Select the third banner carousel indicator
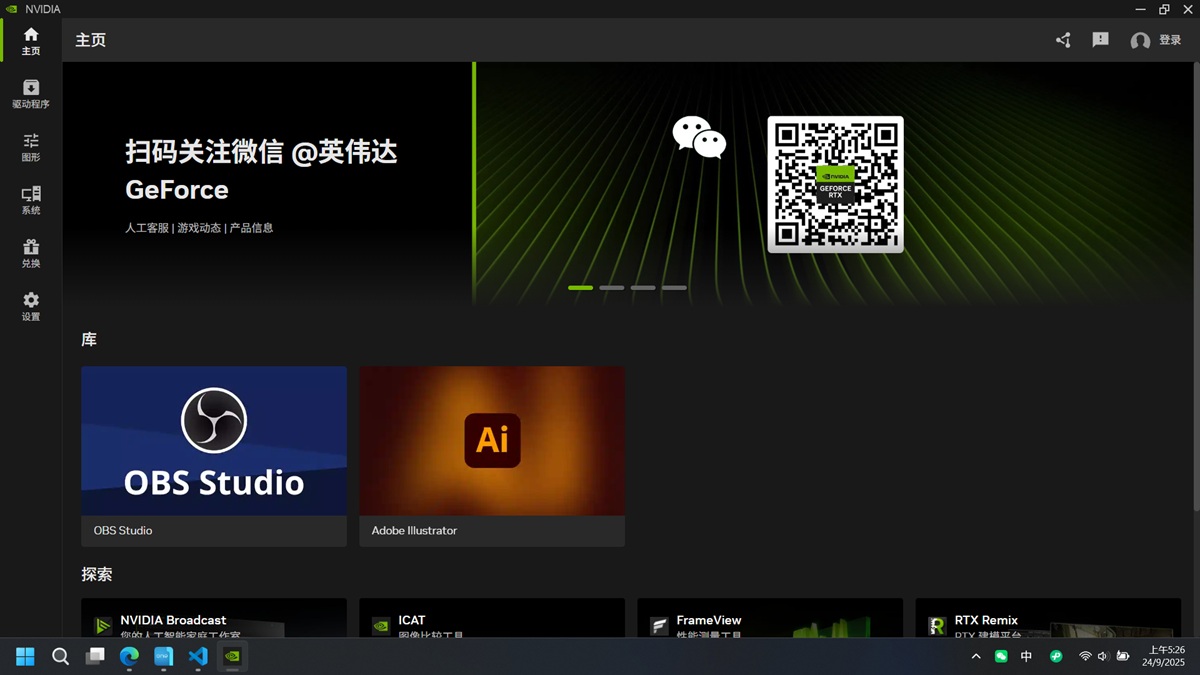This screenshot has height=675, width=1200. click(643, 288)
